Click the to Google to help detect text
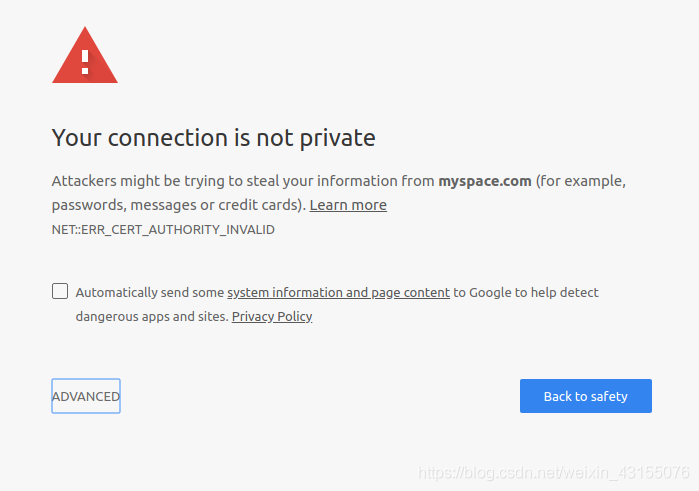This screenshot has height=491, width=699. 526,292
